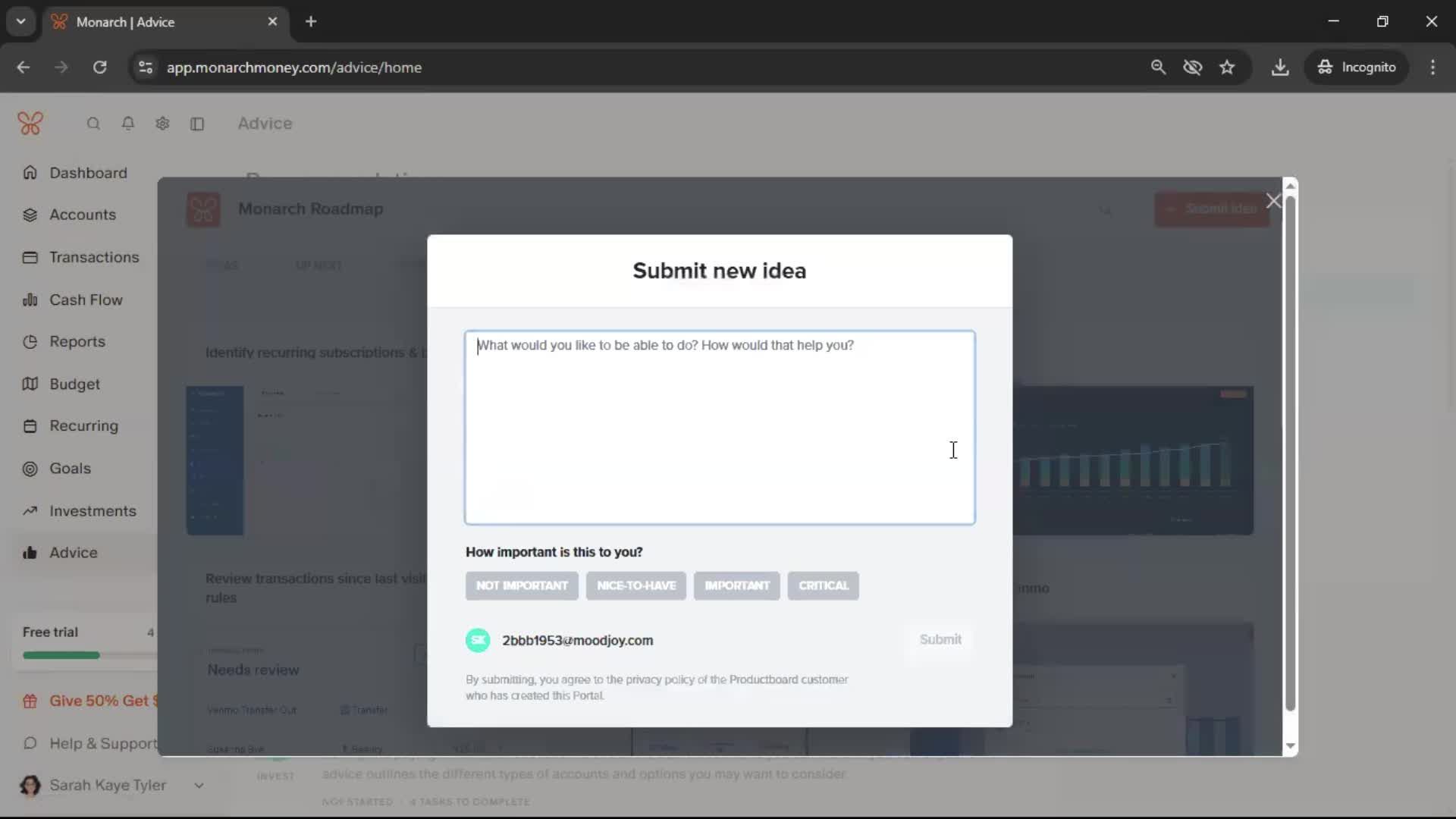Viewport: 1456px width, 819px height.
Task: Close the Monarch Roadmap overlay with X
Action: 1273,201
